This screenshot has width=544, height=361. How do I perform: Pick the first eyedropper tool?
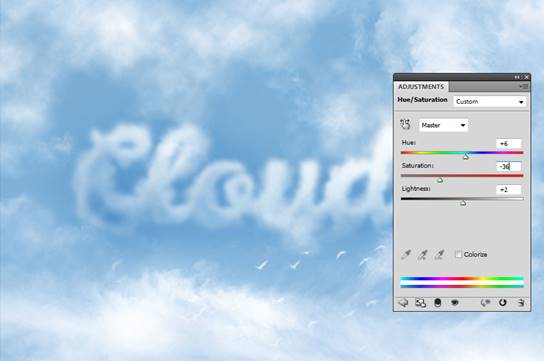point(406,255)
